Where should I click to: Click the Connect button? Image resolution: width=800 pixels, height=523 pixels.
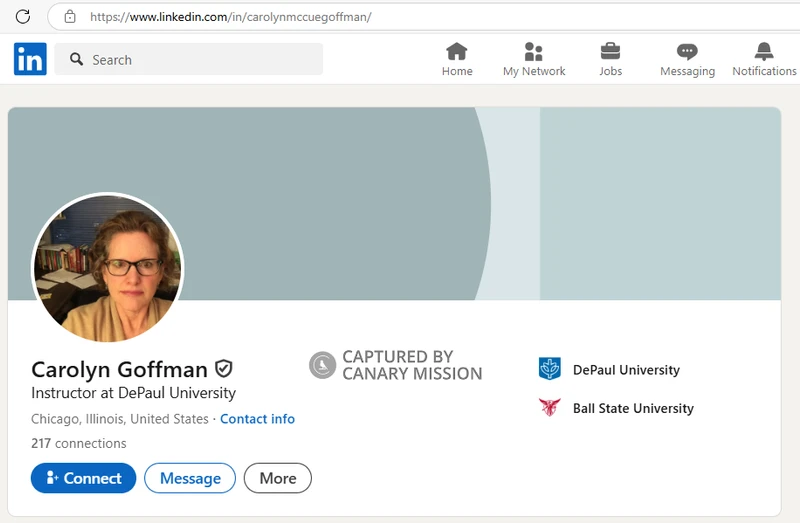tap(83, 478)
